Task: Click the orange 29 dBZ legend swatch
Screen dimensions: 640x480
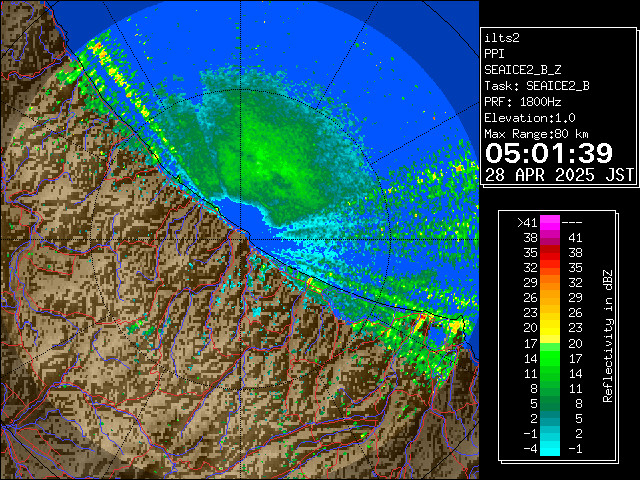Action: [549, 283]
